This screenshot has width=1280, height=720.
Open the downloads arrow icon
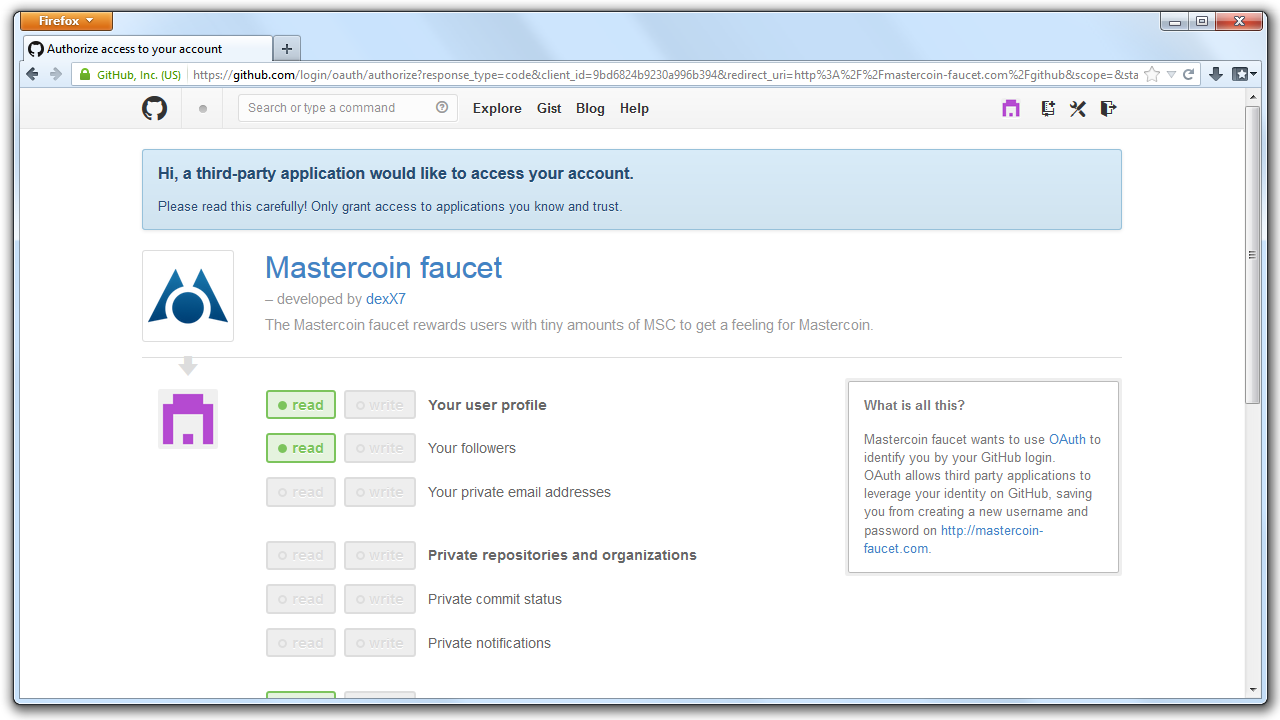coord(1216,74)
